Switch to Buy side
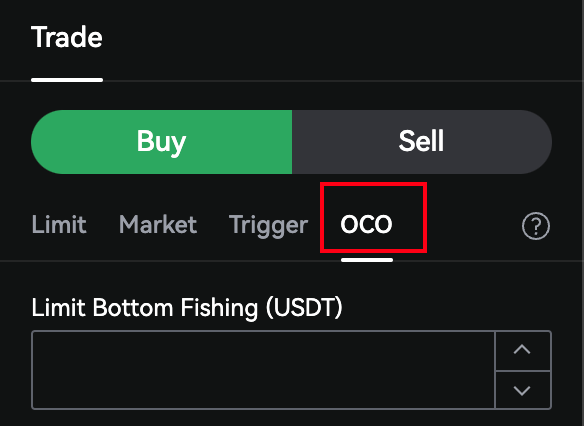 tap(161, 142)
